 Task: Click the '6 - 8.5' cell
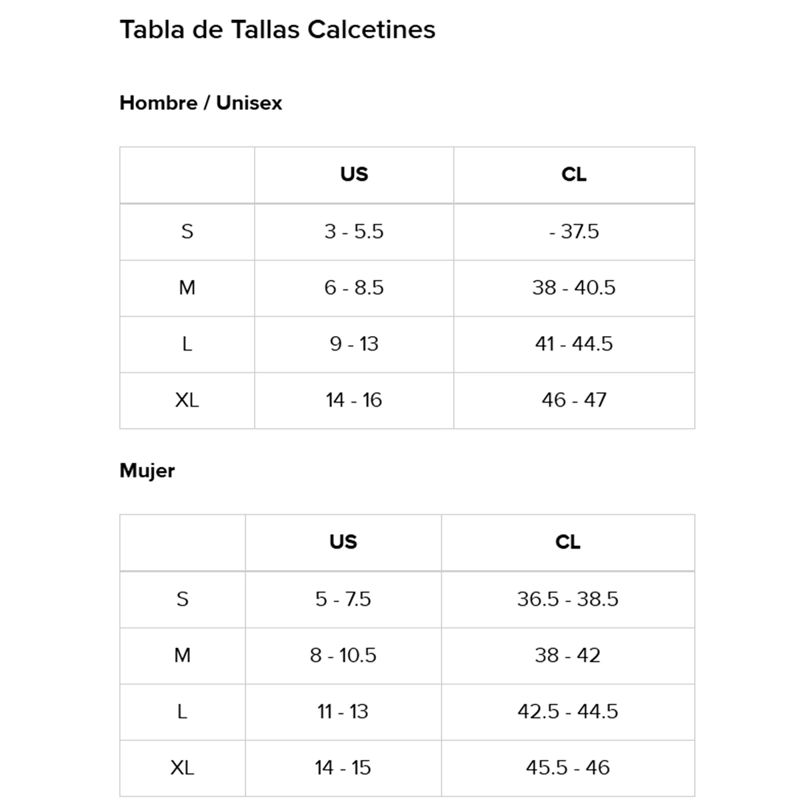[354, 288]
